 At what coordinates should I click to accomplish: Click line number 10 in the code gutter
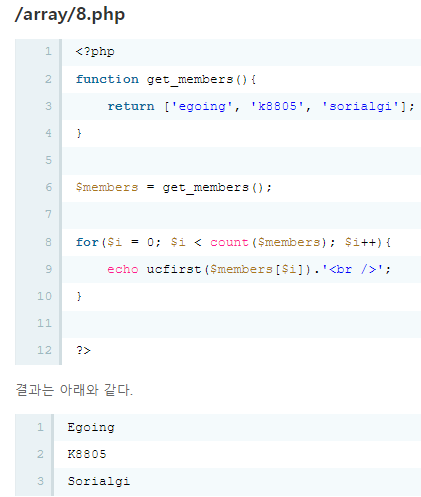click(x=44, y=296)
